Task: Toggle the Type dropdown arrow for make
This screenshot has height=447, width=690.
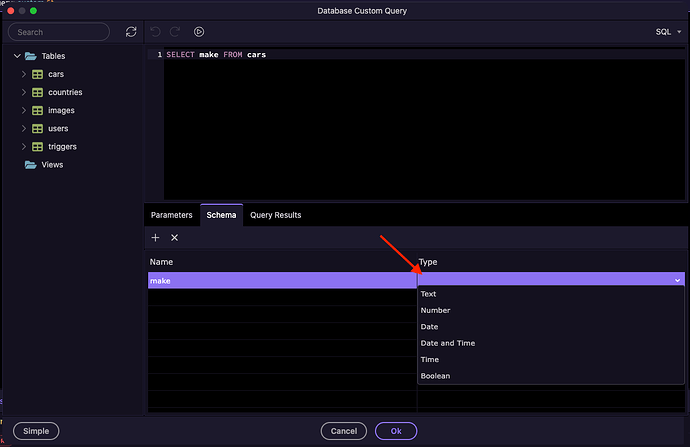Action: [677, 280]
